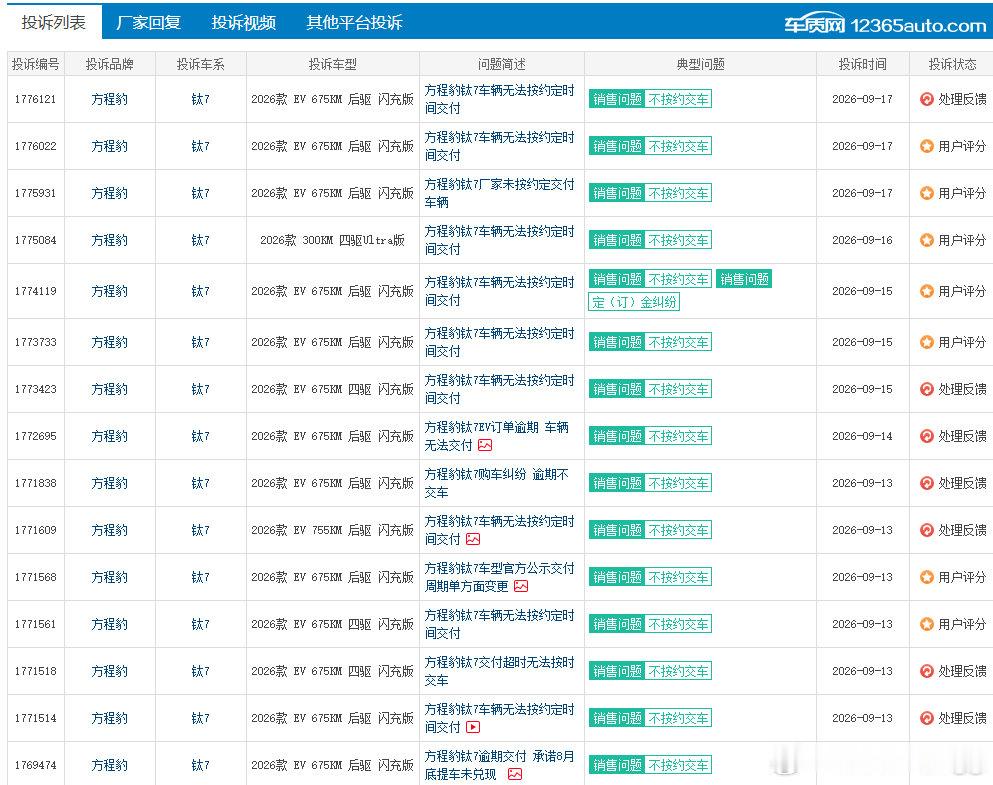Open the complaint 方程豹钛7购车纠纷 逾期不交车

(x=496, y=483)
